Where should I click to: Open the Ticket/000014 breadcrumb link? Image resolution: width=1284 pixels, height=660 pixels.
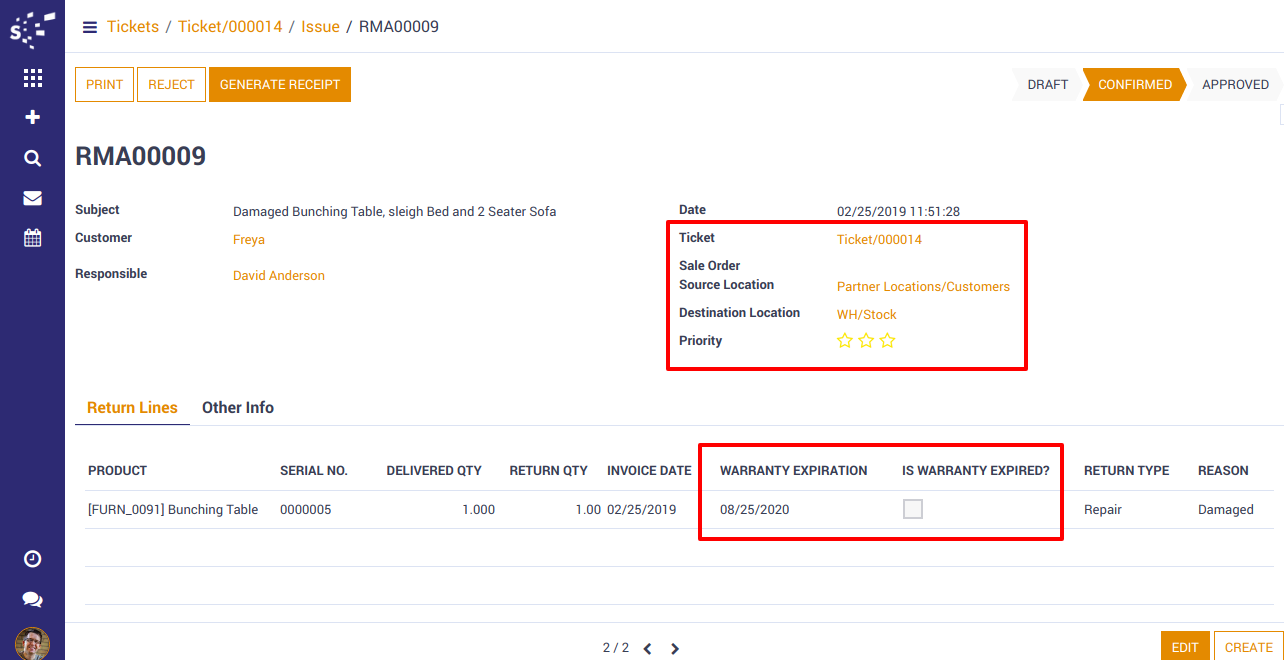pos(230,27)
